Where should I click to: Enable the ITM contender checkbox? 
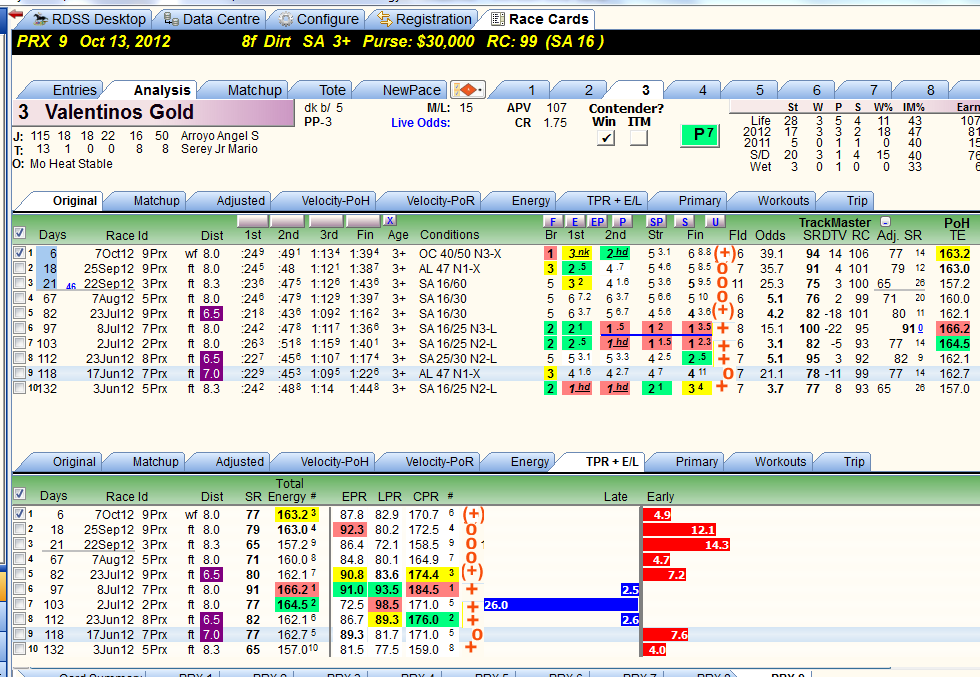[x=639, y=138]
